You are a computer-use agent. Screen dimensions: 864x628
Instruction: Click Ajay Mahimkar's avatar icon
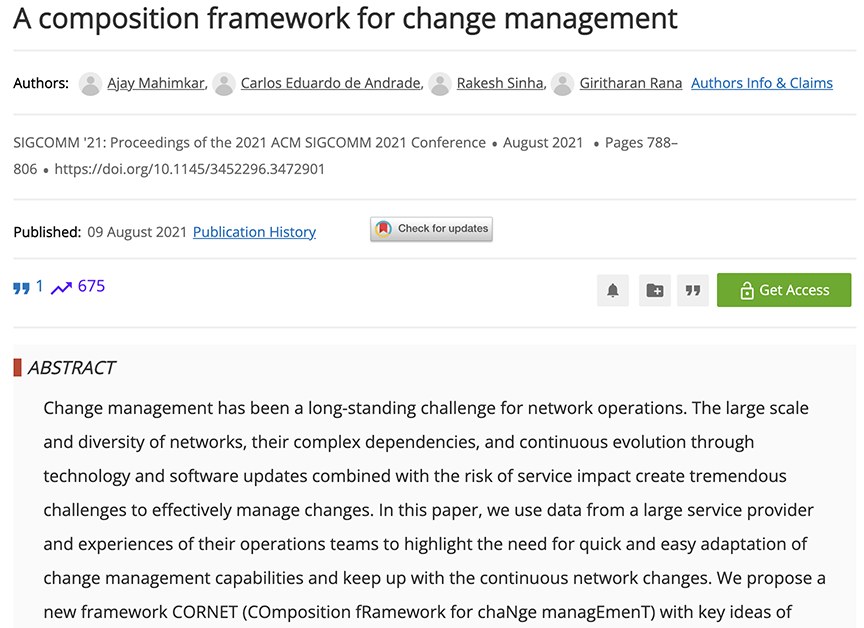pyautogui.click(x=90, y=84)
